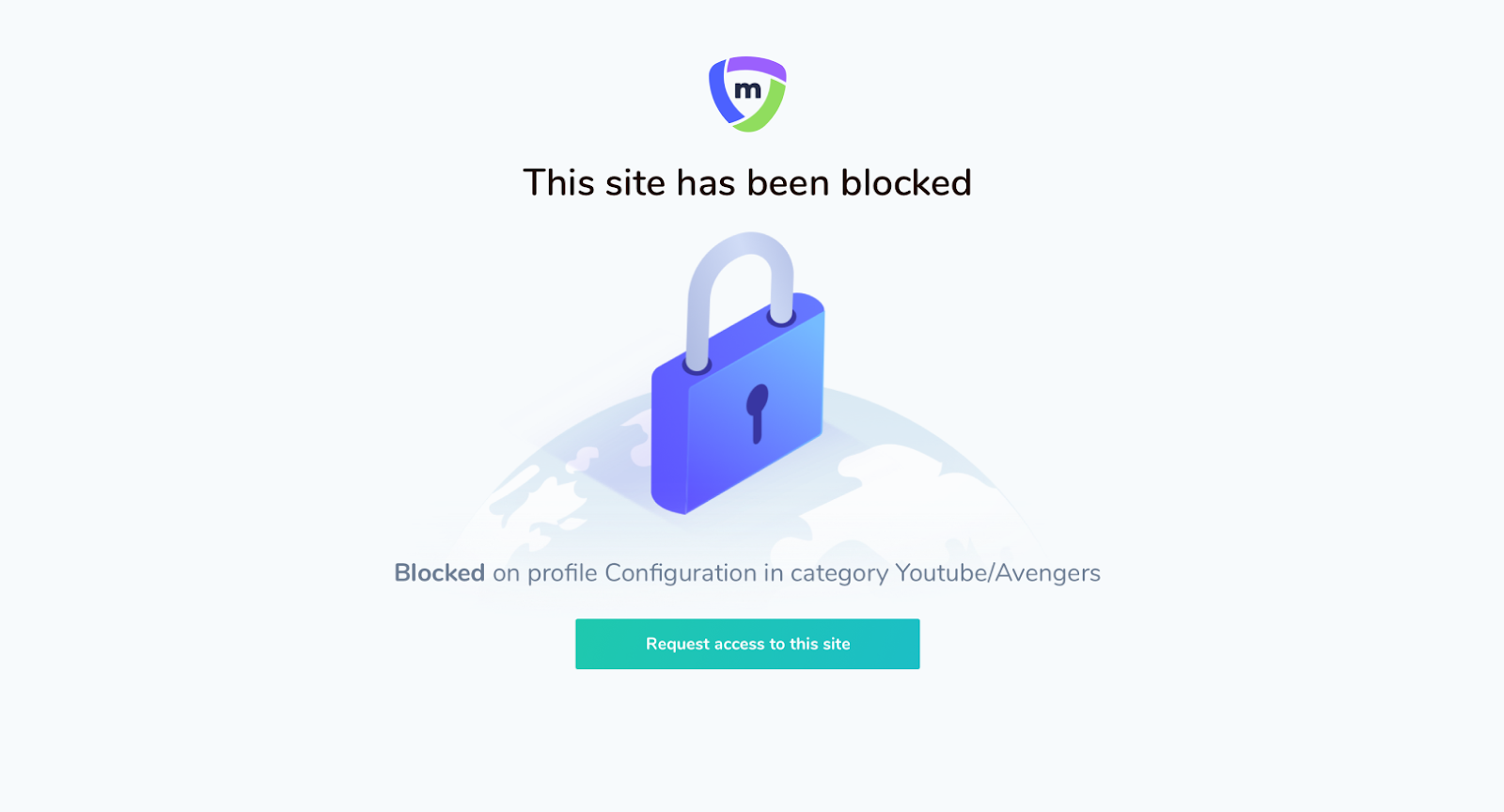
Task: Click the keyhole on the padlock
Action: pos(757,413)
